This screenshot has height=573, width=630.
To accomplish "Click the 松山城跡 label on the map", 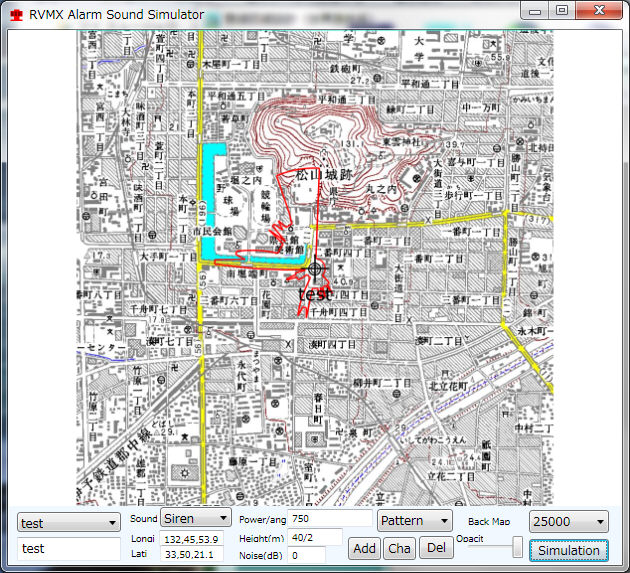I will coord(329,175).
